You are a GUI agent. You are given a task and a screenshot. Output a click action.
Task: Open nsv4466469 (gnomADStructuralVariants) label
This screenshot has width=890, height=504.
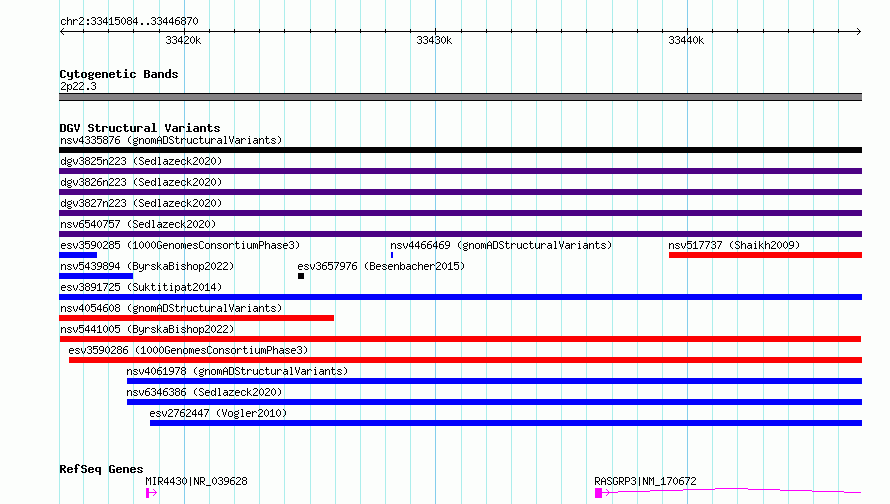(501, 245)
